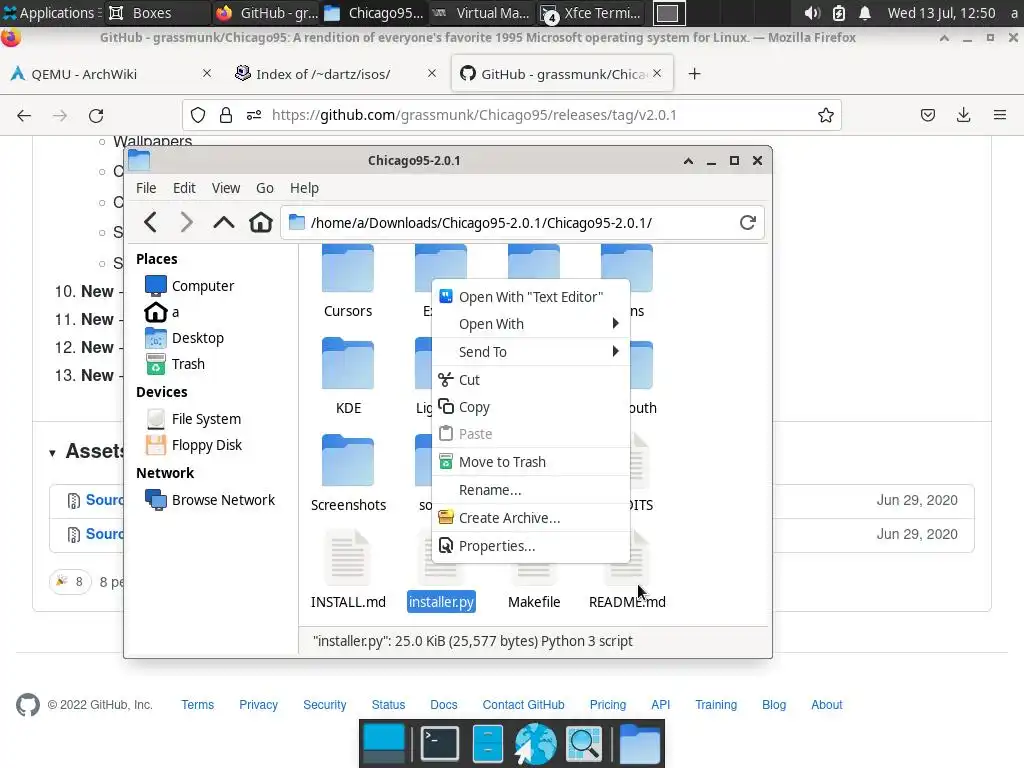The width and height of the screenshot is (1024, 768).
Task: Open Trash in the sidebar
Action: (175, 364)
